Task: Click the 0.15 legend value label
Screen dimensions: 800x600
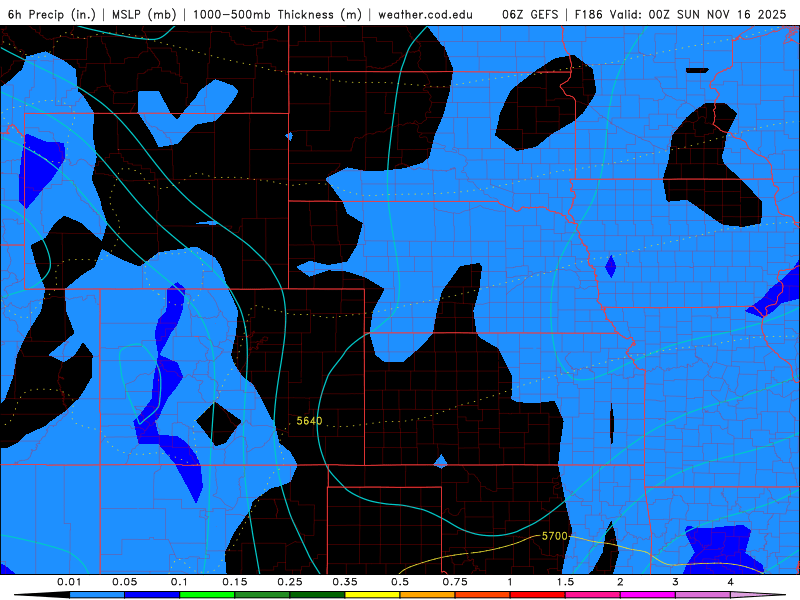Action: coord(235,582)
